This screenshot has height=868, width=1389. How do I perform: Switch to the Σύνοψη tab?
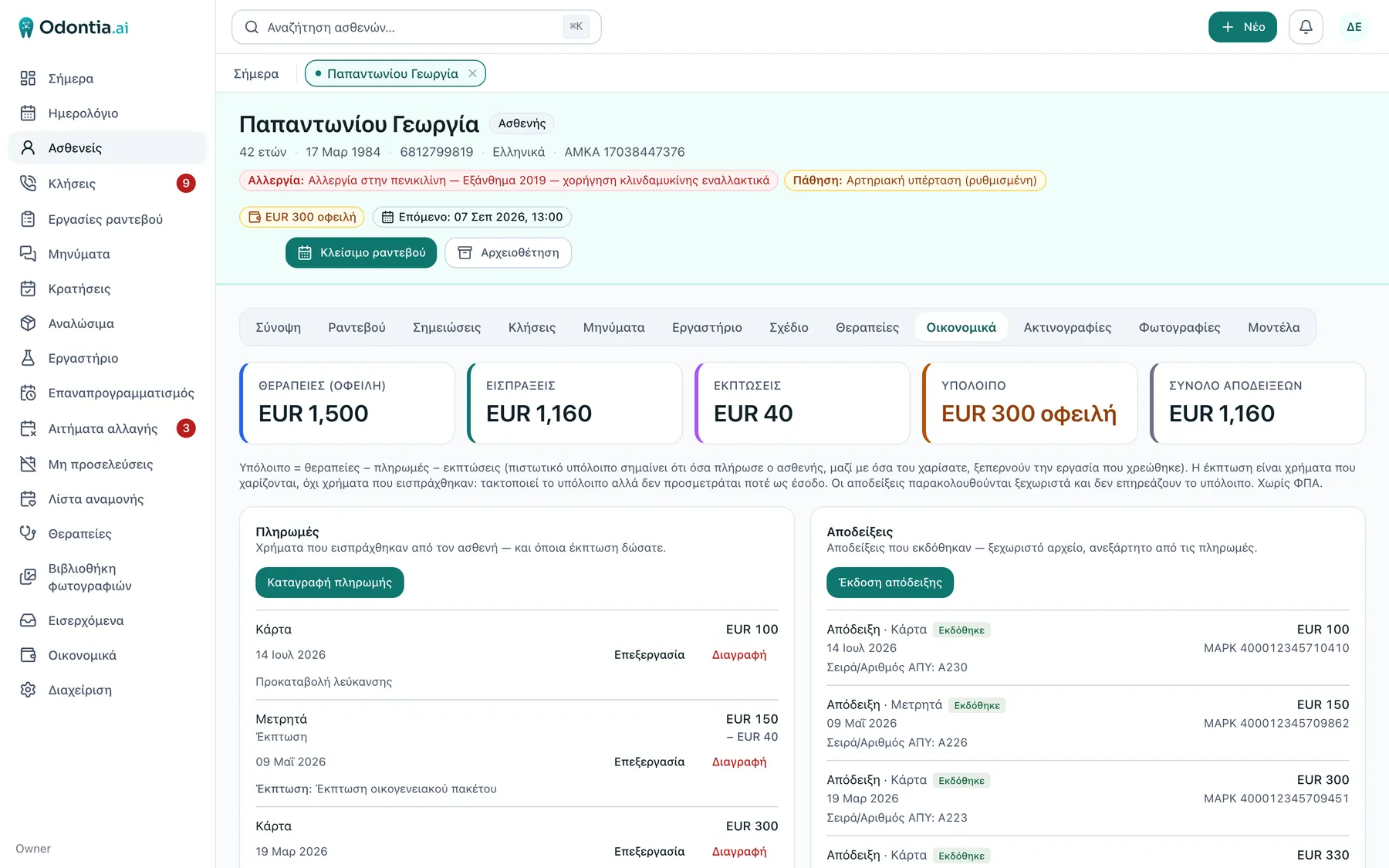click(x=279, y=327)
